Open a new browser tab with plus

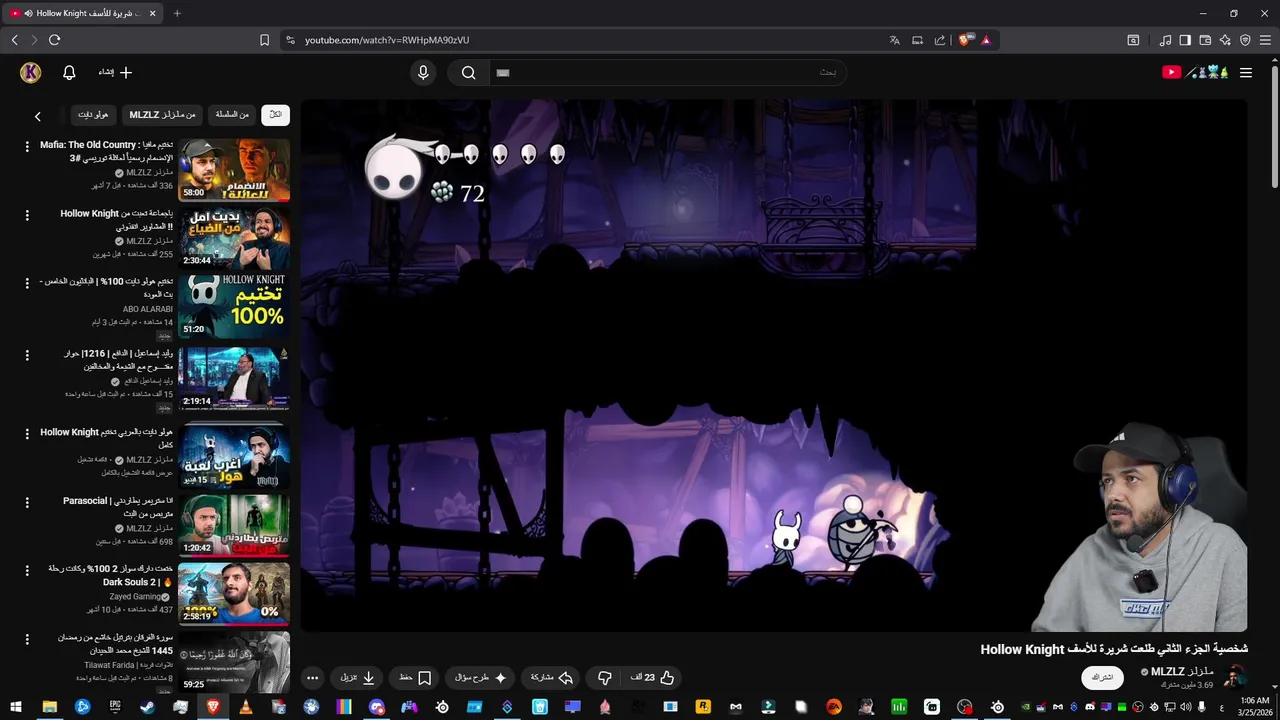(x=177, y=13)
